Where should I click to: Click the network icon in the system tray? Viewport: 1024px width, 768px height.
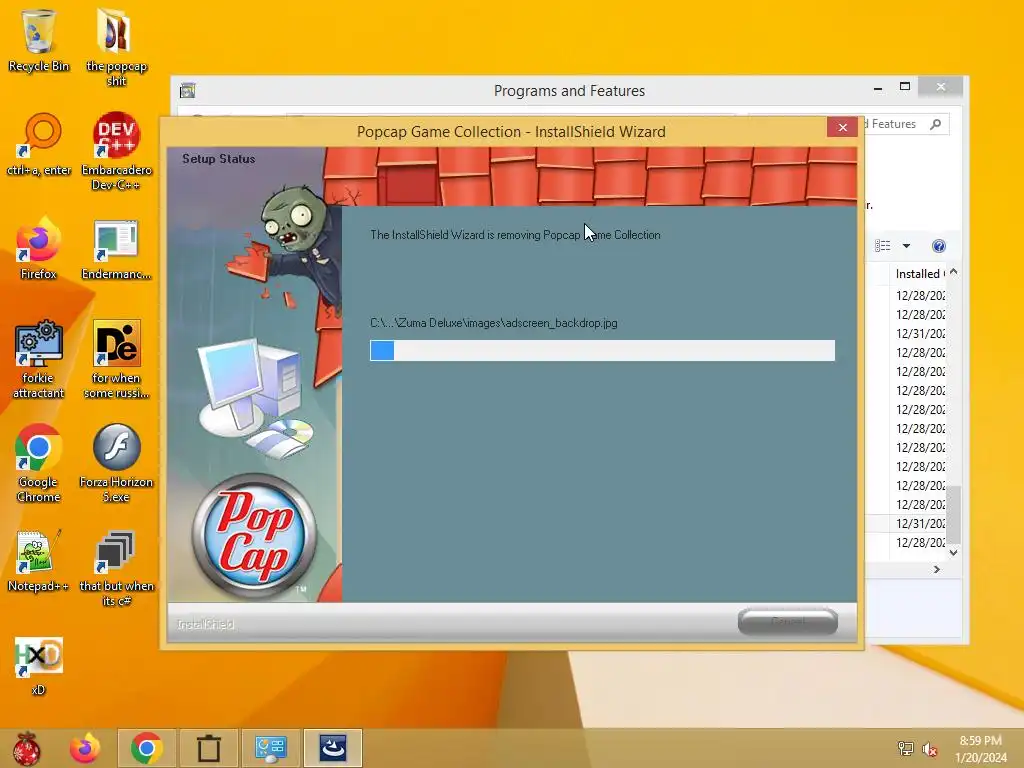point(906,749)
